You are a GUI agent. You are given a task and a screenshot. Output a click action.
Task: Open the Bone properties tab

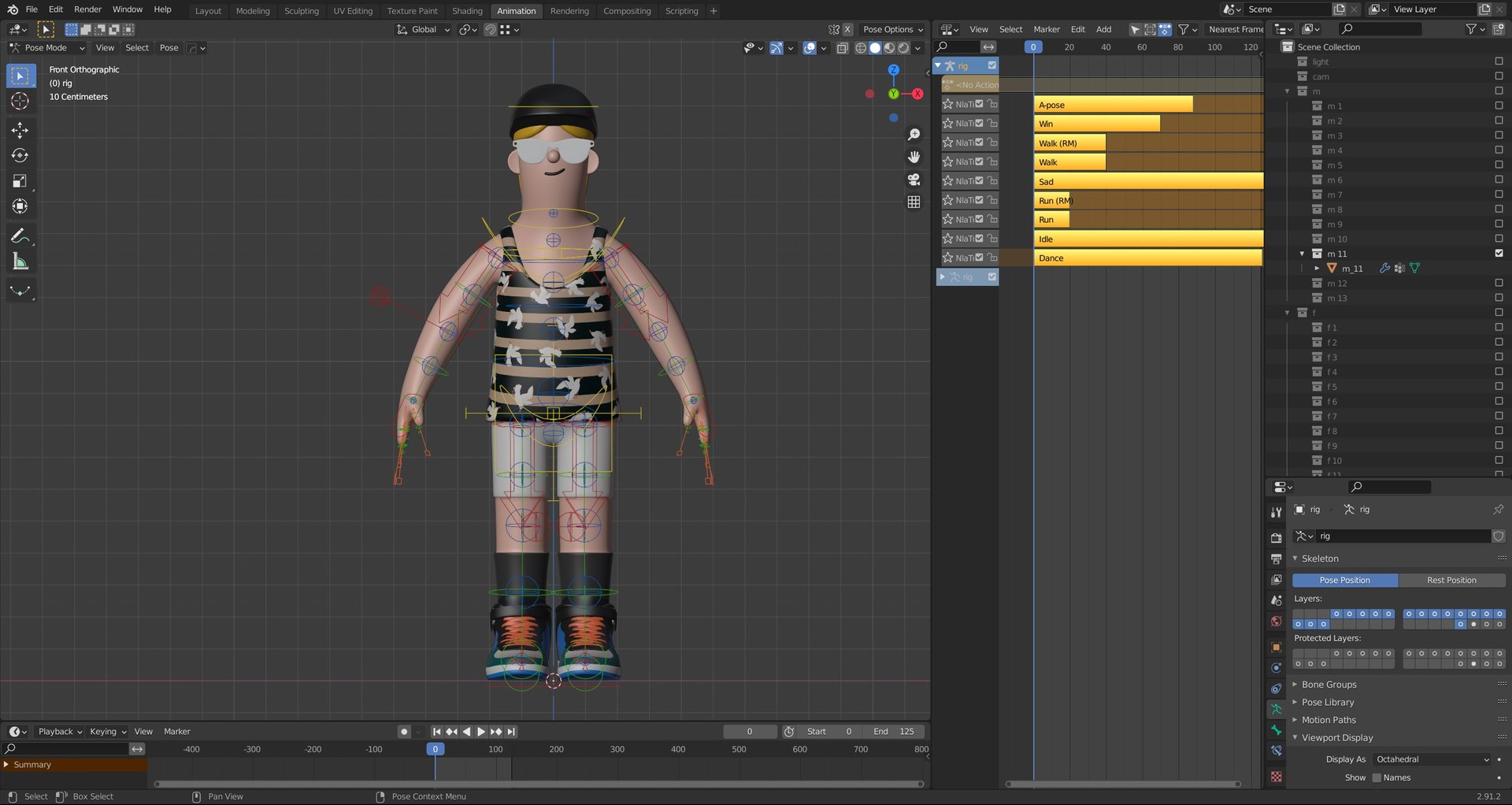pyautogui.click(x=1277, y=730)
